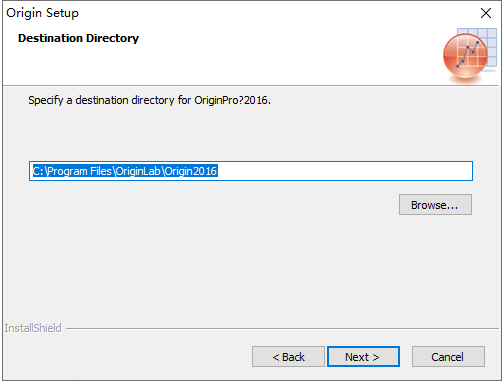The image size is (504, 383).
Task: Click inside the destination path field
Action: pyautogui.click(x=251, y=171)
